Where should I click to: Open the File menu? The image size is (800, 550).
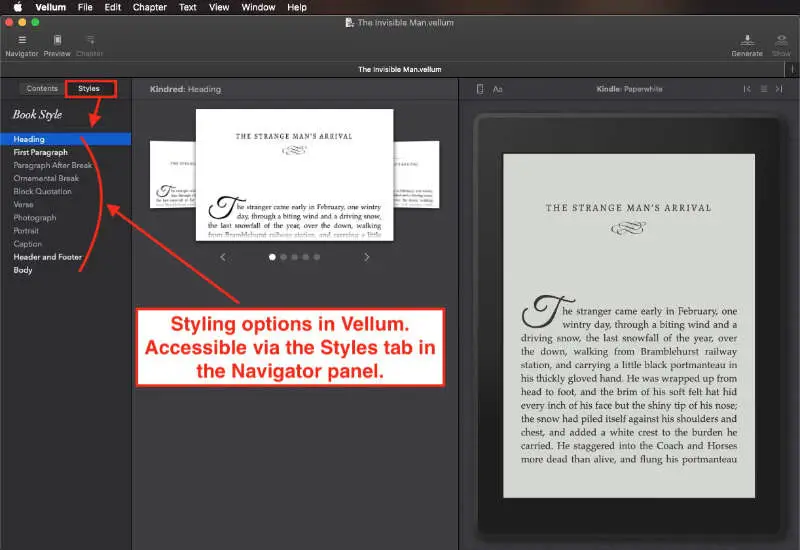(85, 7)
